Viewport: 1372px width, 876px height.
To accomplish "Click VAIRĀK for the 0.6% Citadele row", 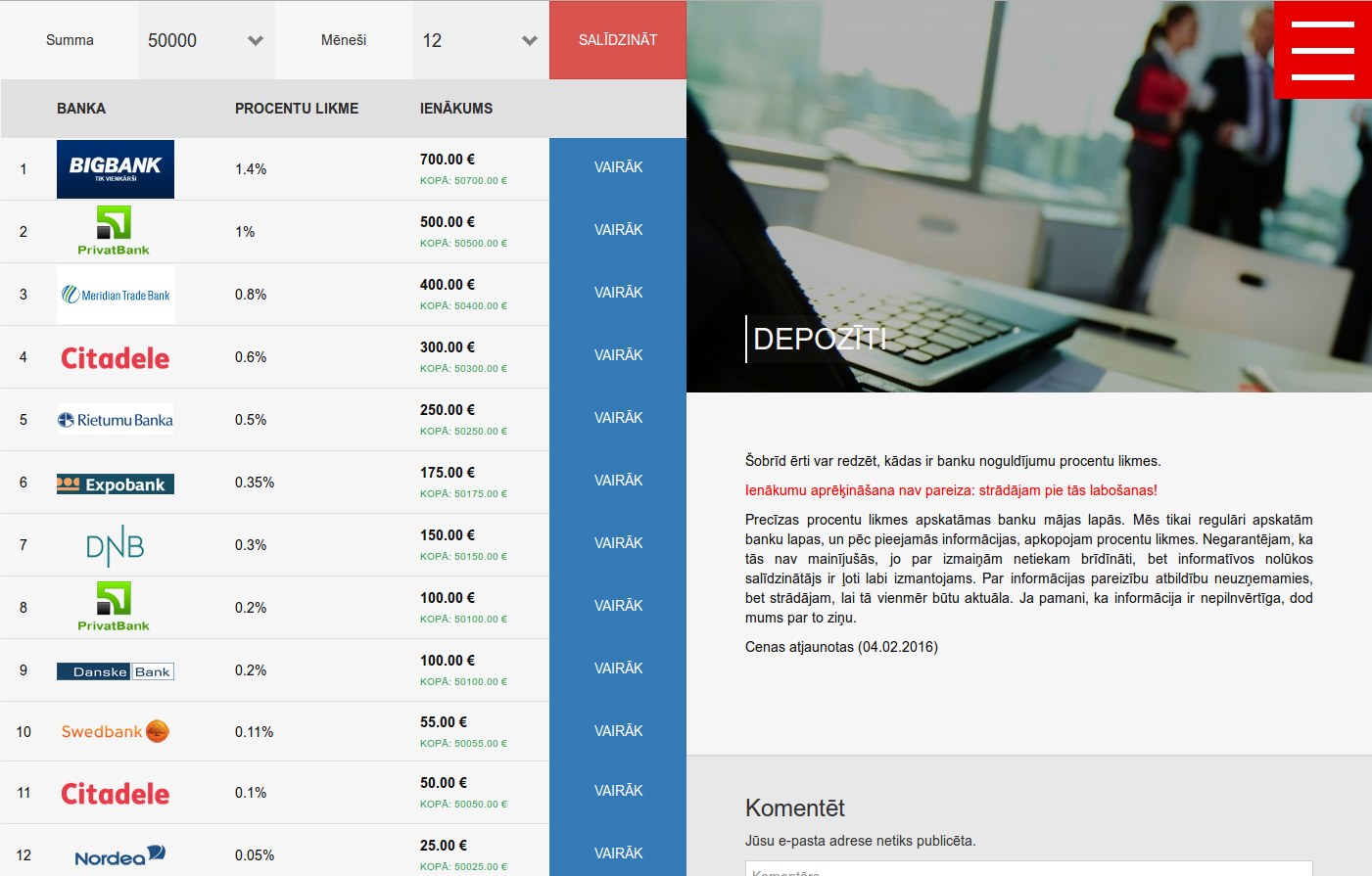I will pos(618,356).
